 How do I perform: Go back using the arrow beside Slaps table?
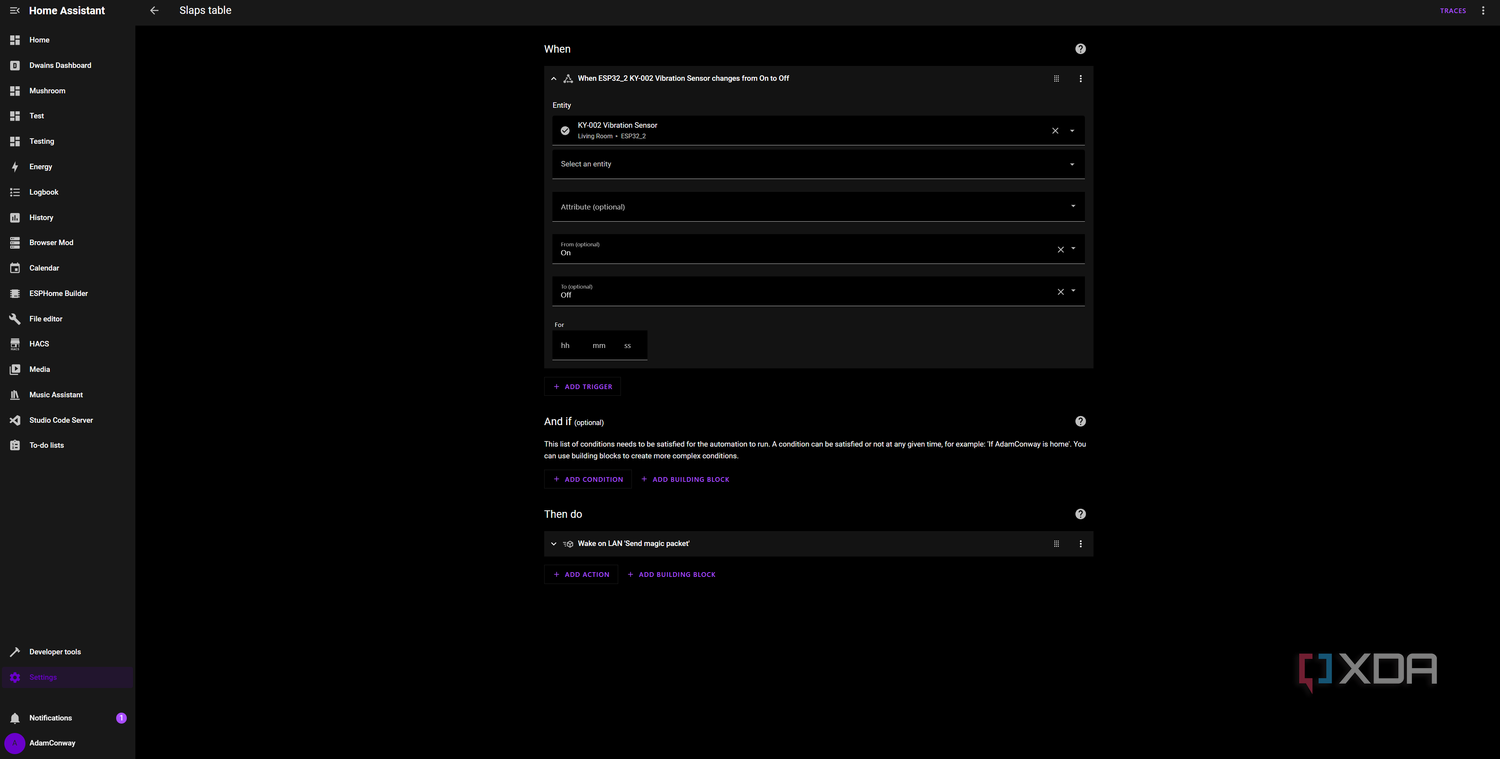(x=154, y=11)
